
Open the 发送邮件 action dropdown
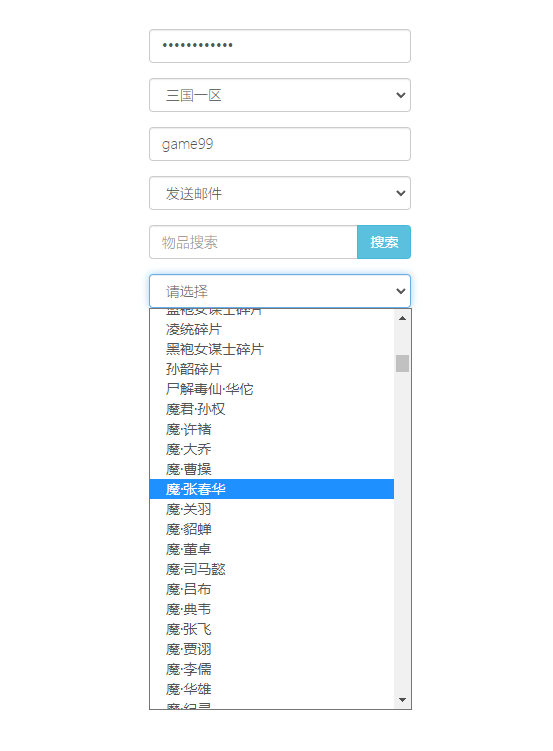[280, 193]
